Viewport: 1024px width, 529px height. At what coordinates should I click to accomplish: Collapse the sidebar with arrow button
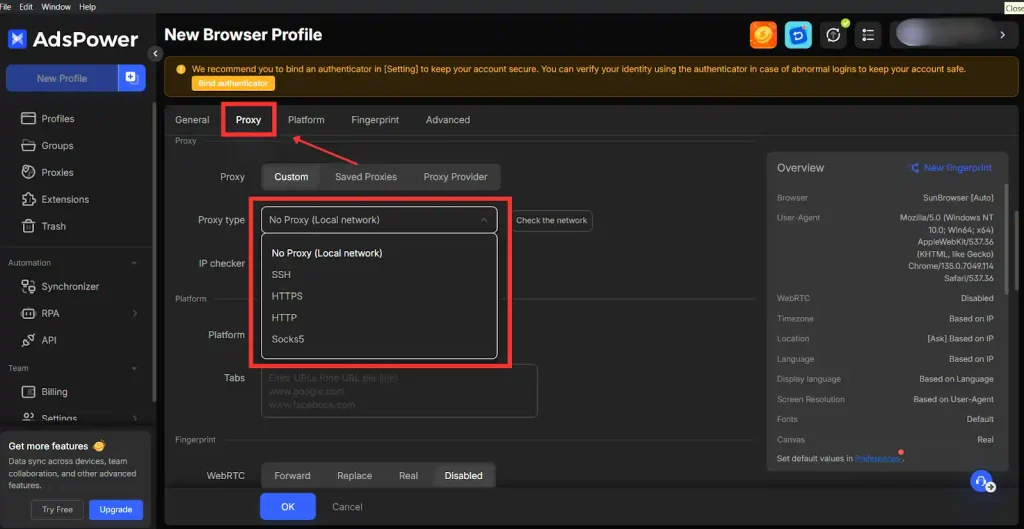pos(155,54)
